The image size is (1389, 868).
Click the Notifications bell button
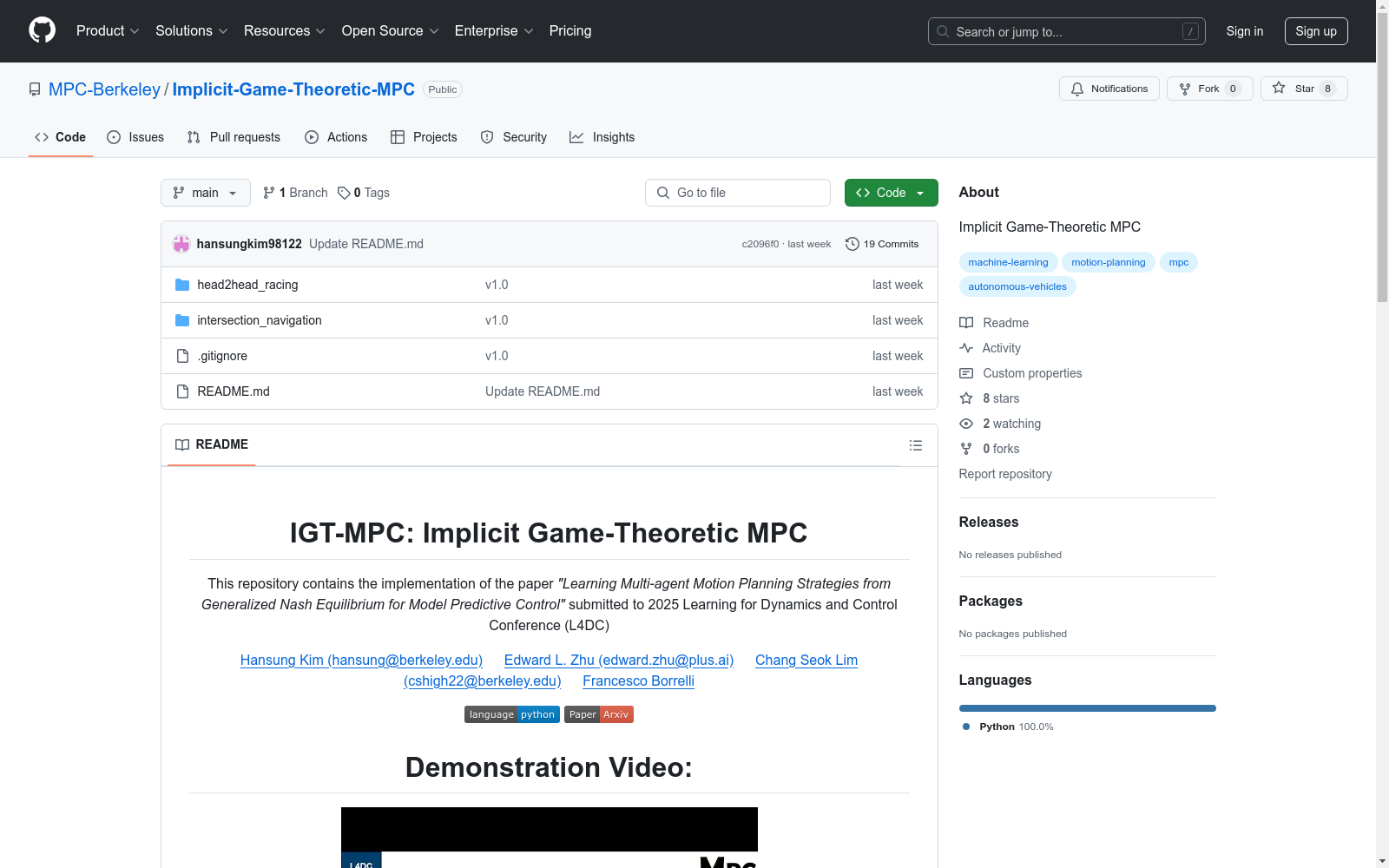coord(1109,89)
